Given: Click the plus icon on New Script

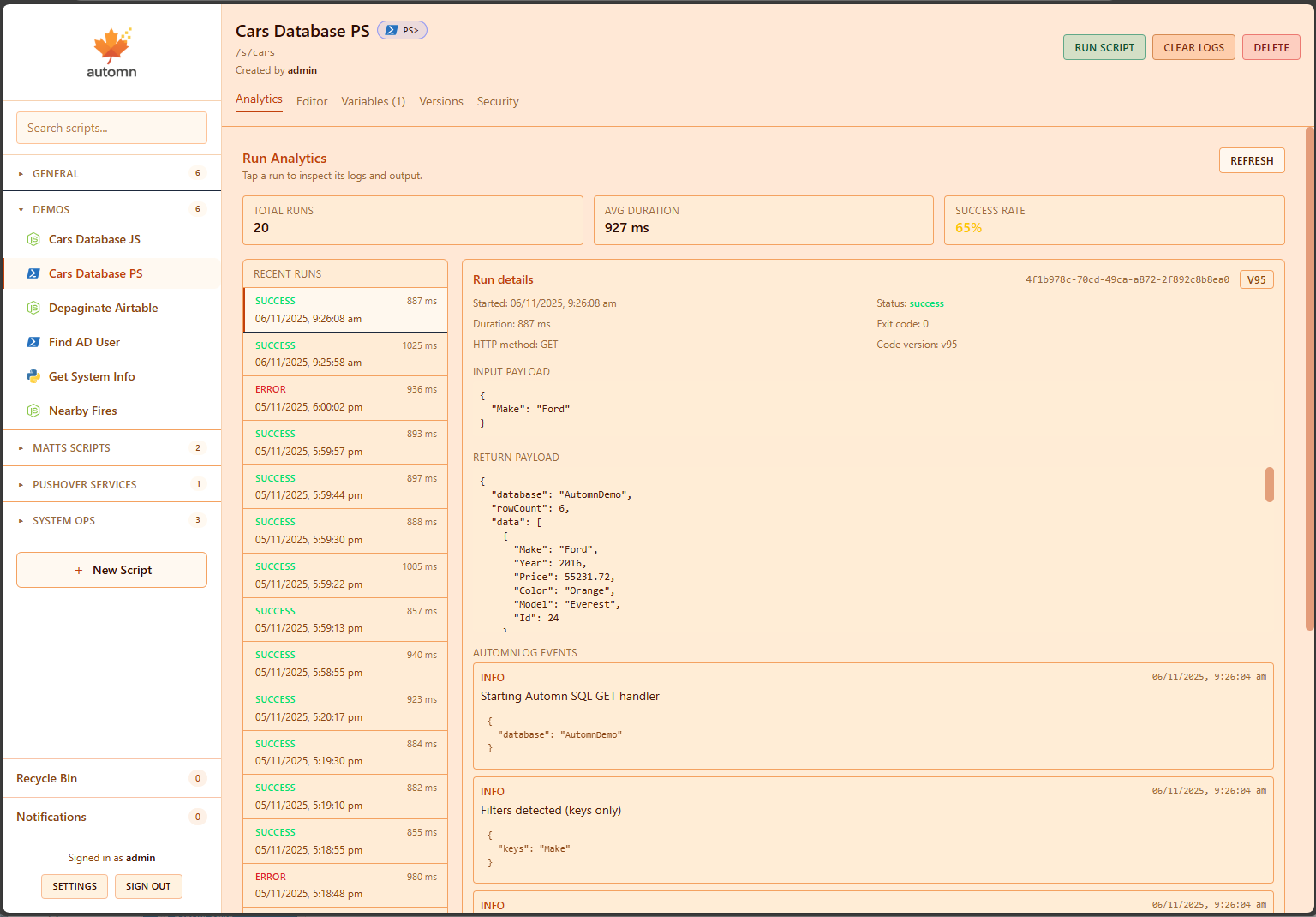Looking at the screenshot, I should point(79,570).
